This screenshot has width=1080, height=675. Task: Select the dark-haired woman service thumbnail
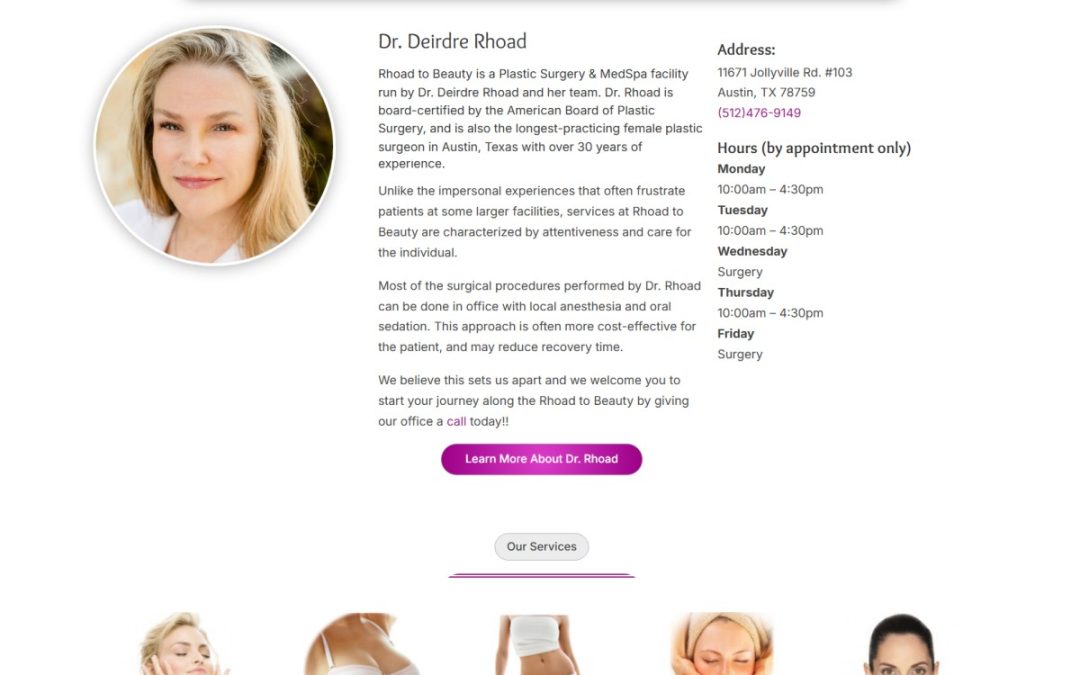[x=902, y=644]
